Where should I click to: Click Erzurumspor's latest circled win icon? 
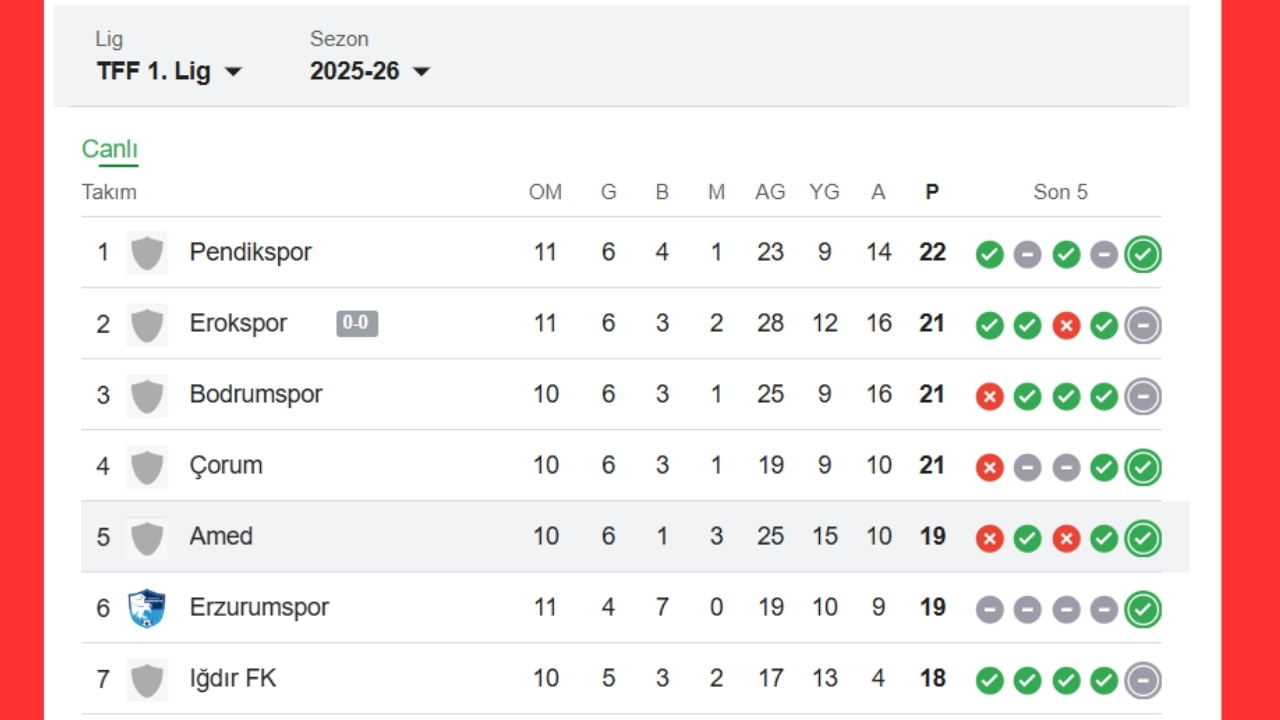pyautogui.click(x=1143, y=610)
